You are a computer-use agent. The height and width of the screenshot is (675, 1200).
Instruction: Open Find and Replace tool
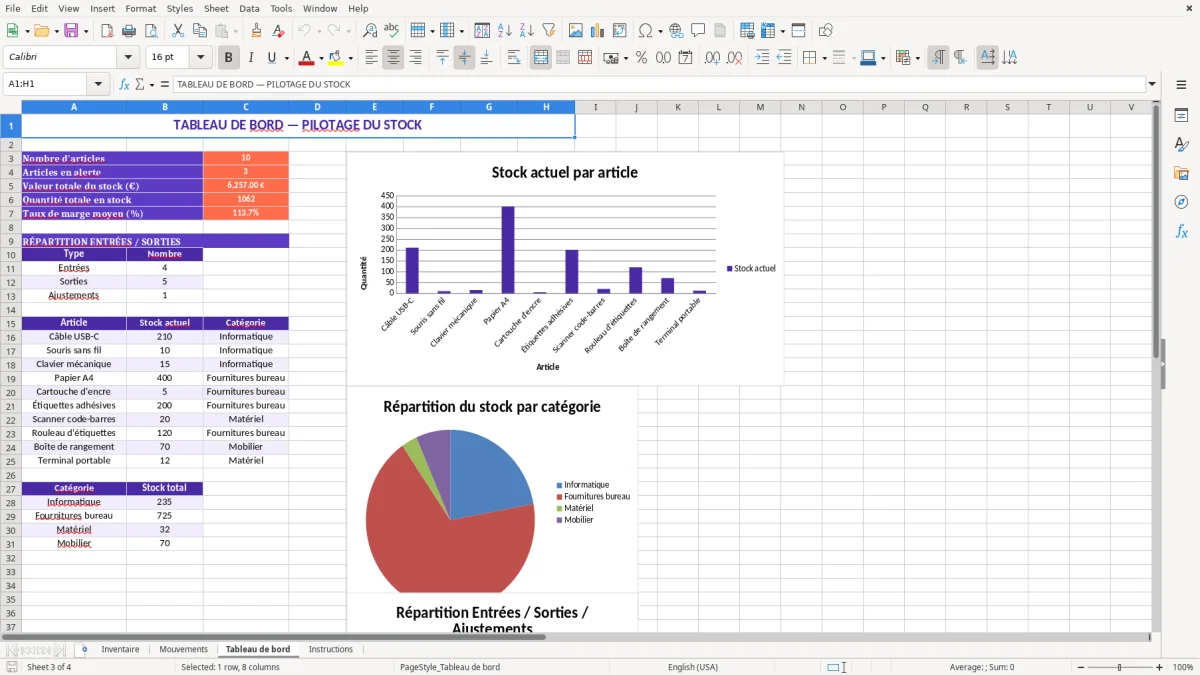(370, 31)
